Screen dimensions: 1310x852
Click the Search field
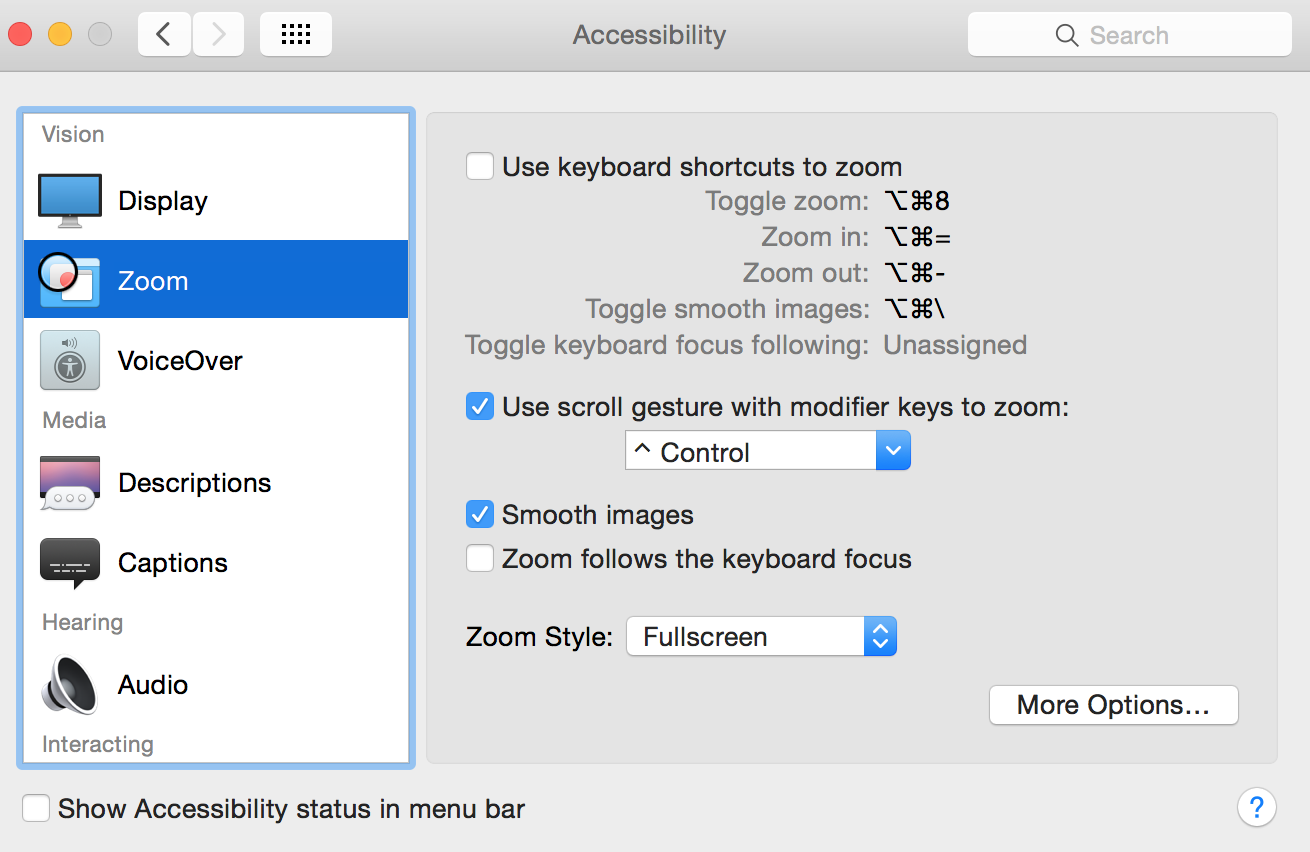[1129, 35]
